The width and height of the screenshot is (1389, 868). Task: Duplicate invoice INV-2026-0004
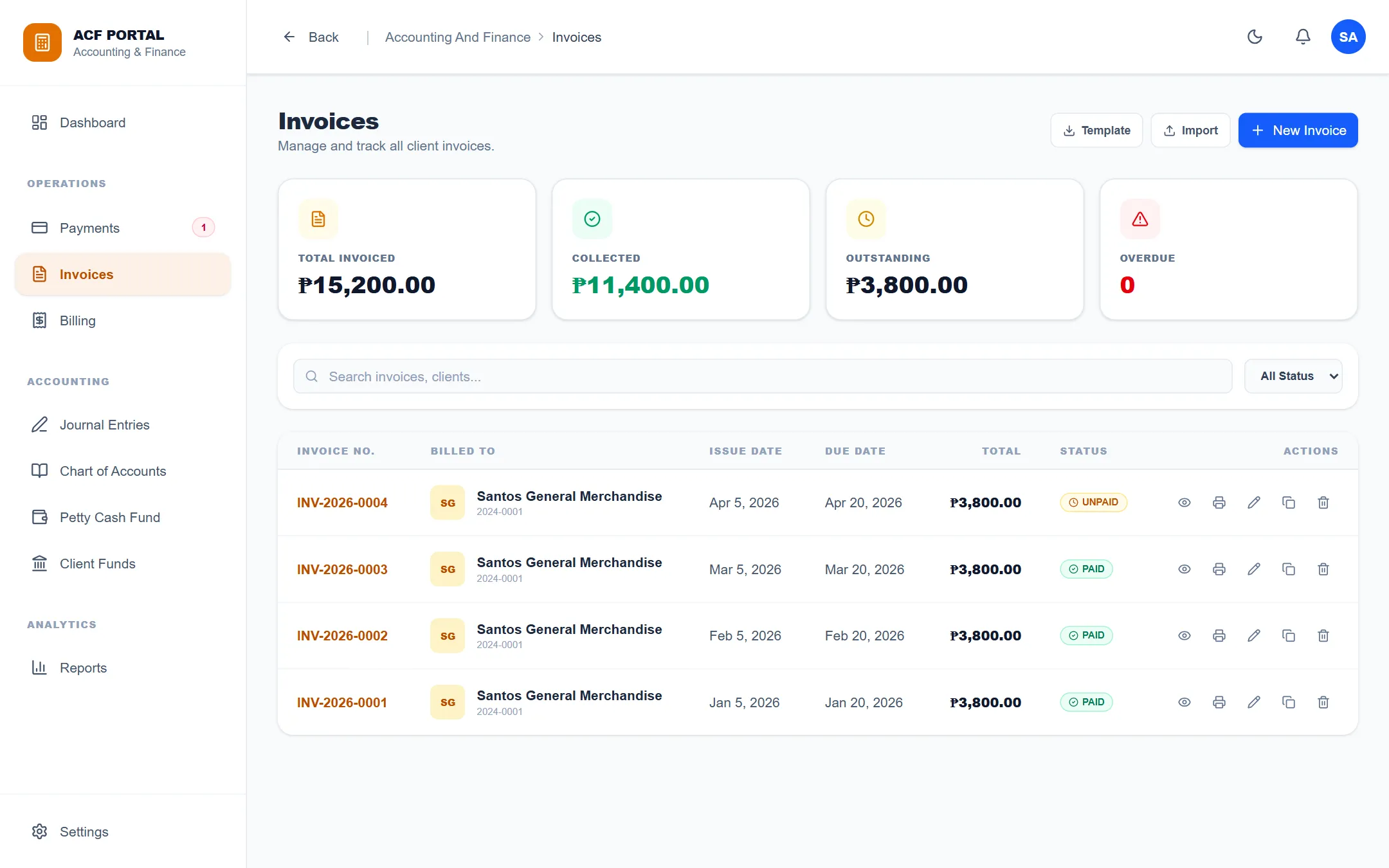tap(1289, 503)
